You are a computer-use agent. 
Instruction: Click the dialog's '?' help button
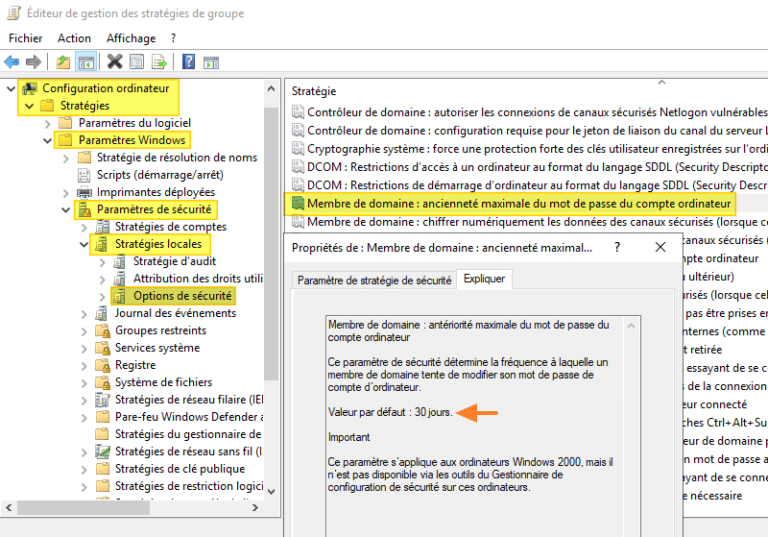[x=616, y=247]
